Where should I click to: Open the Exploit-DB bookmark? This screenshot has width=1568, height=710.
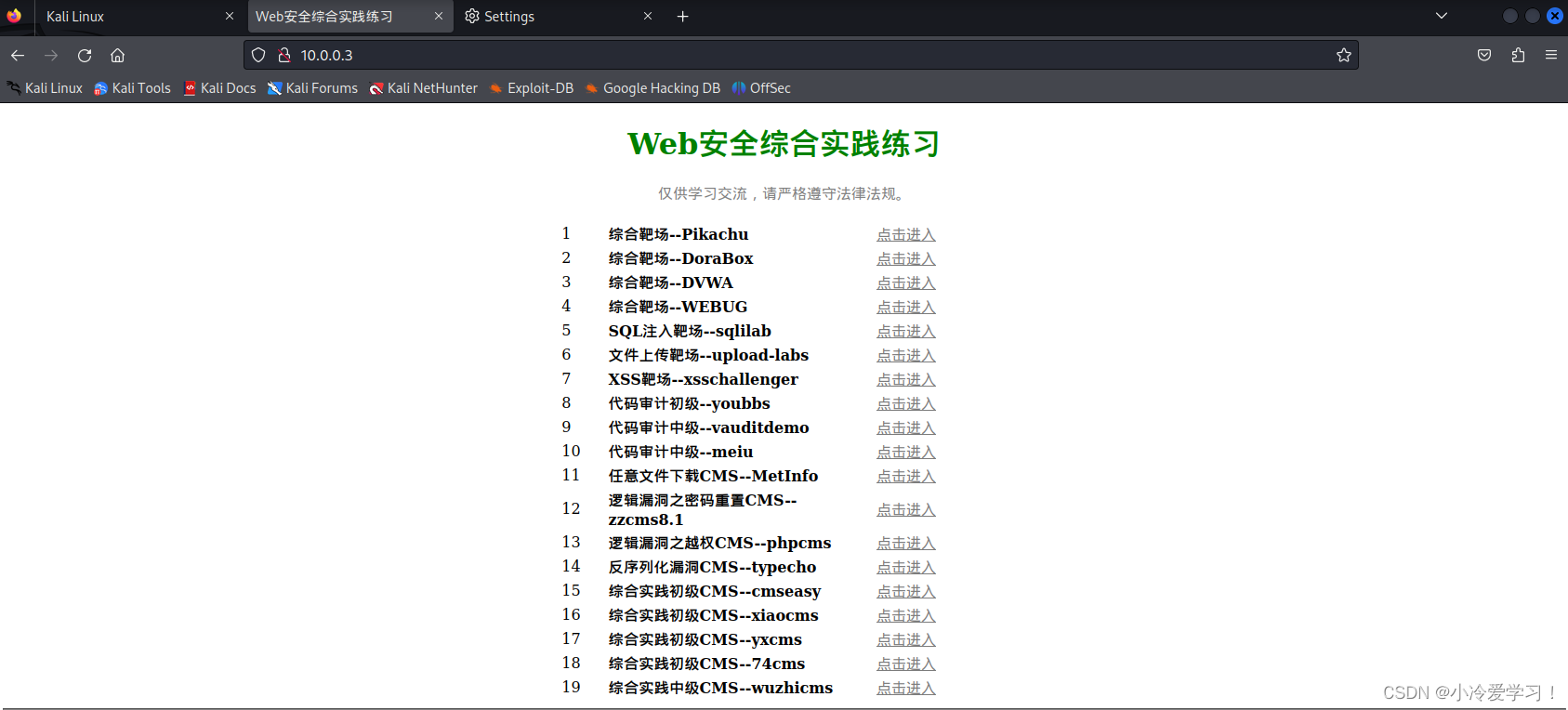[x=532, y=88]
